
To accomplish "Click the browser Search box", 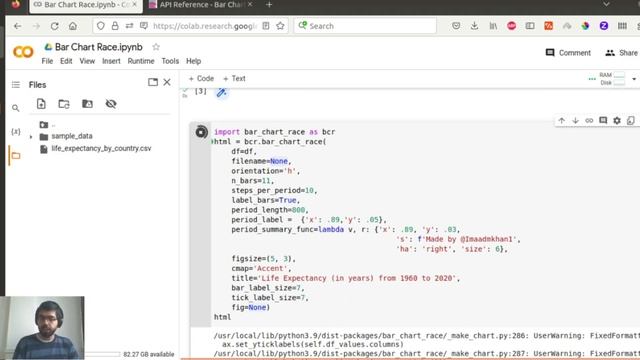I will click(365, 26).
